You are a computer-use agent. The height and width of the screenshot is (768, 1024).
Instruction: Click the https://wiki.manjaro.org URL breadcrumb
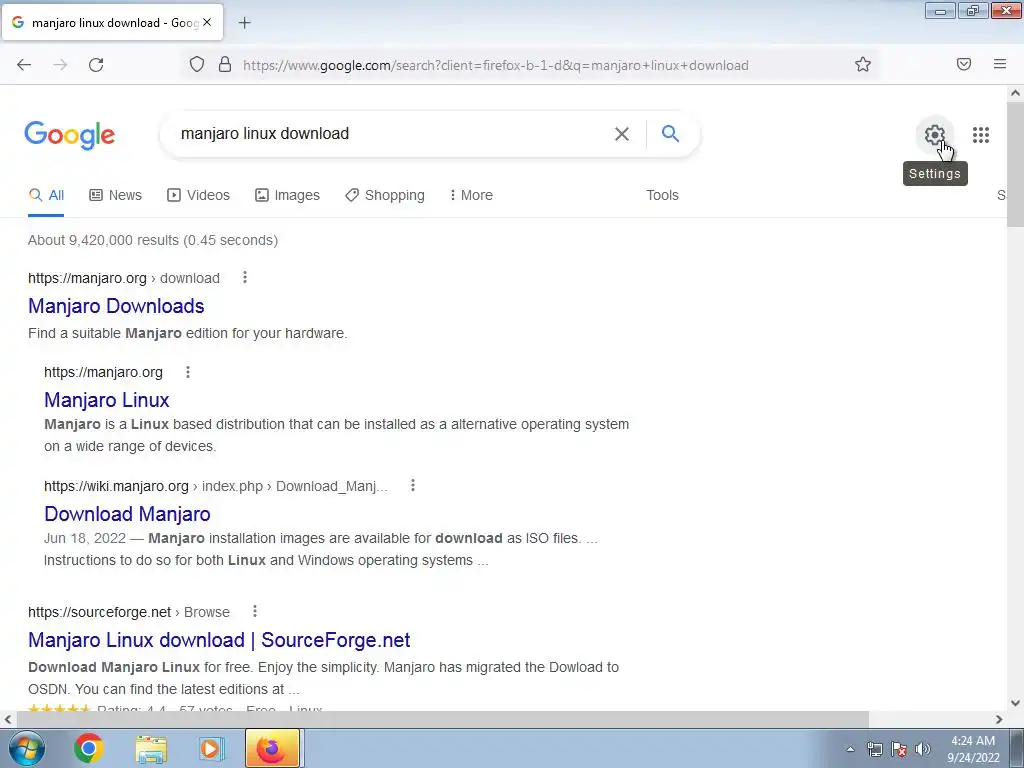pos(216,486)
